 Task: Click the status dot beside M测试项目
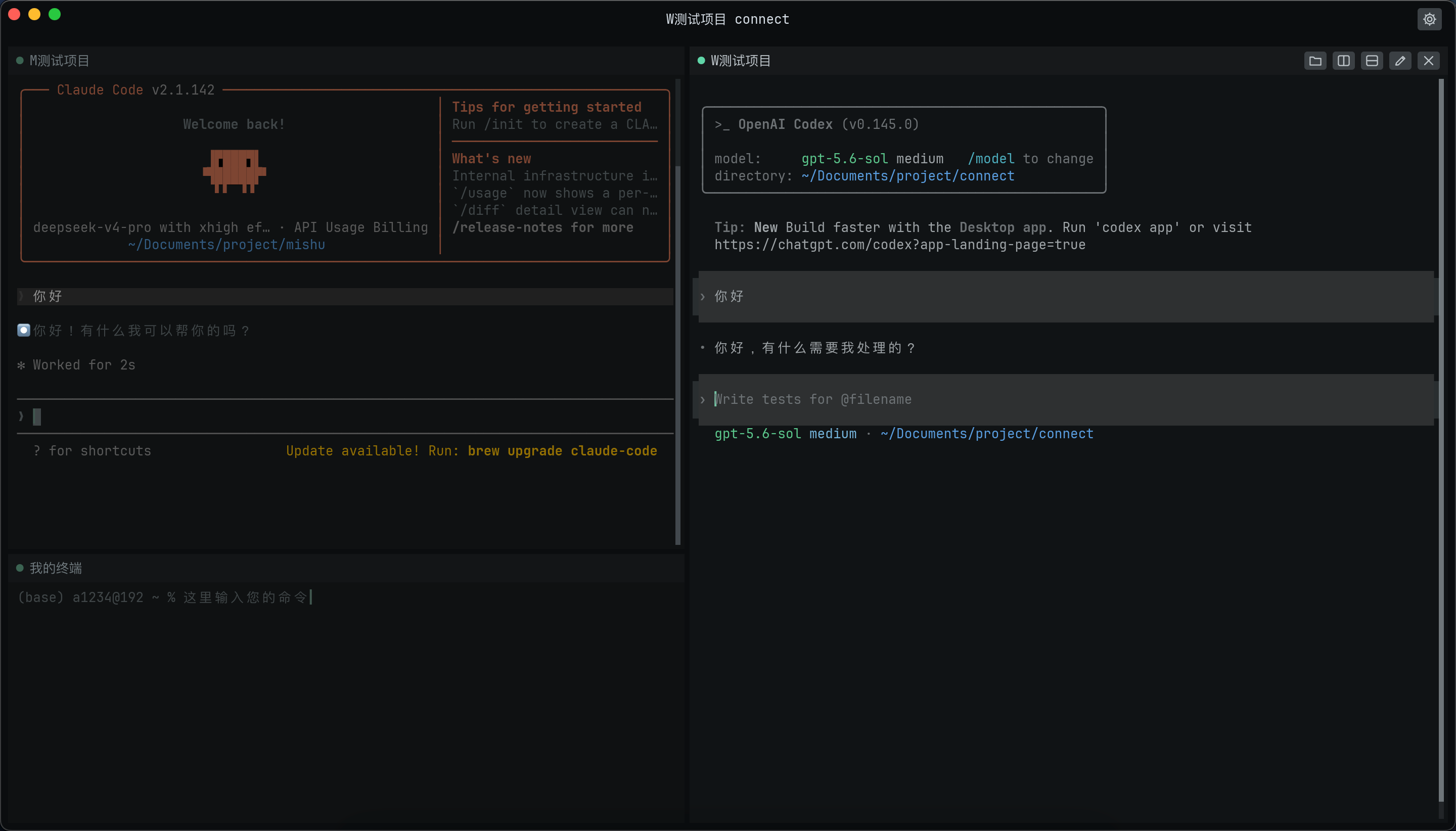[20, 61]
